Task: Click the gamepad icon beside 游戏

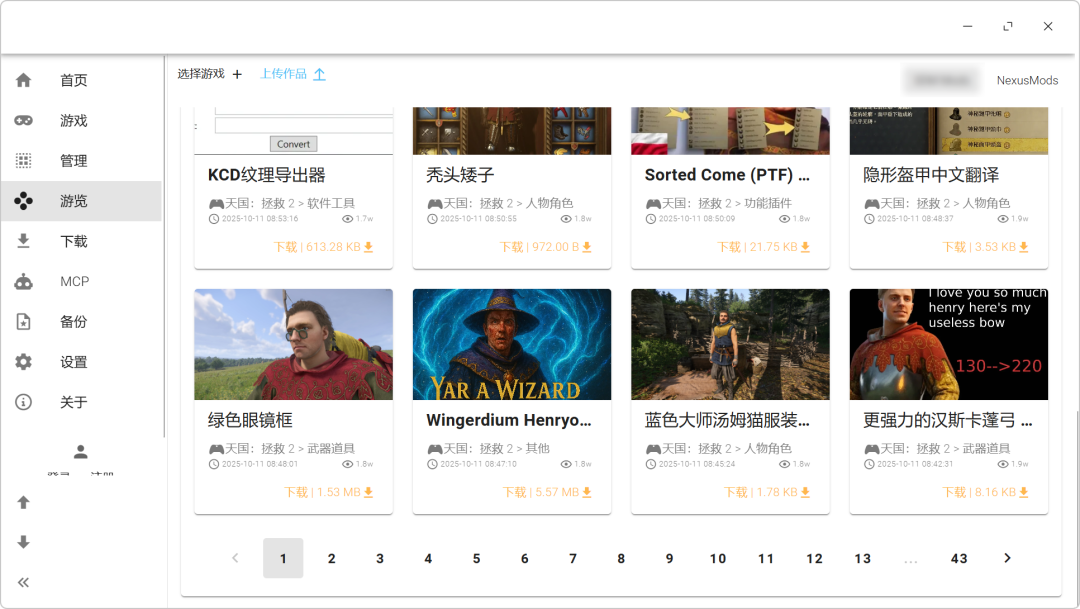Action: pyautogui.click(x=23, y=121)
